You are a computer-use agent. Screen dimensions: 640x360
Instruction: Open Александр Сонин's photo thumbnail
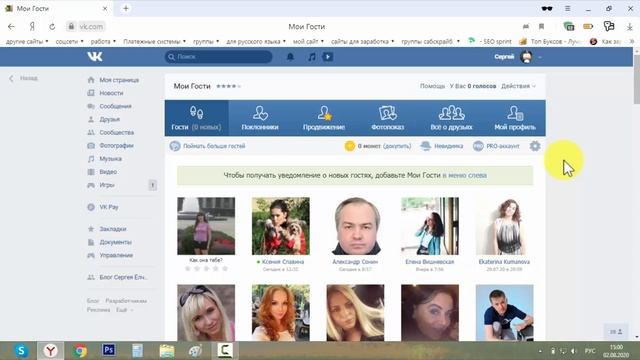pyautogui.click(x=356, y=226)
